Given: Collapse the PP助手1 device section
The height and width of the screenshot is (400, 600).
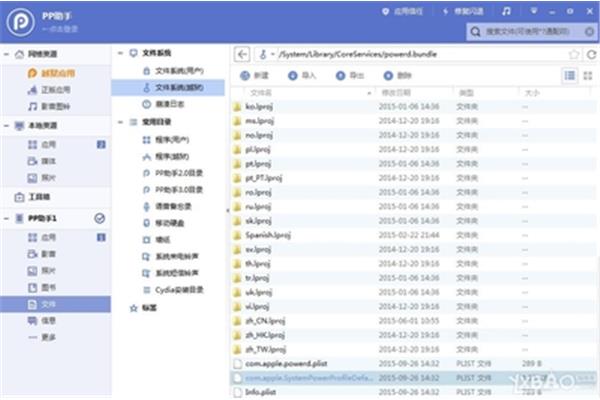Looking at the screenshot, I should (7, 219).
